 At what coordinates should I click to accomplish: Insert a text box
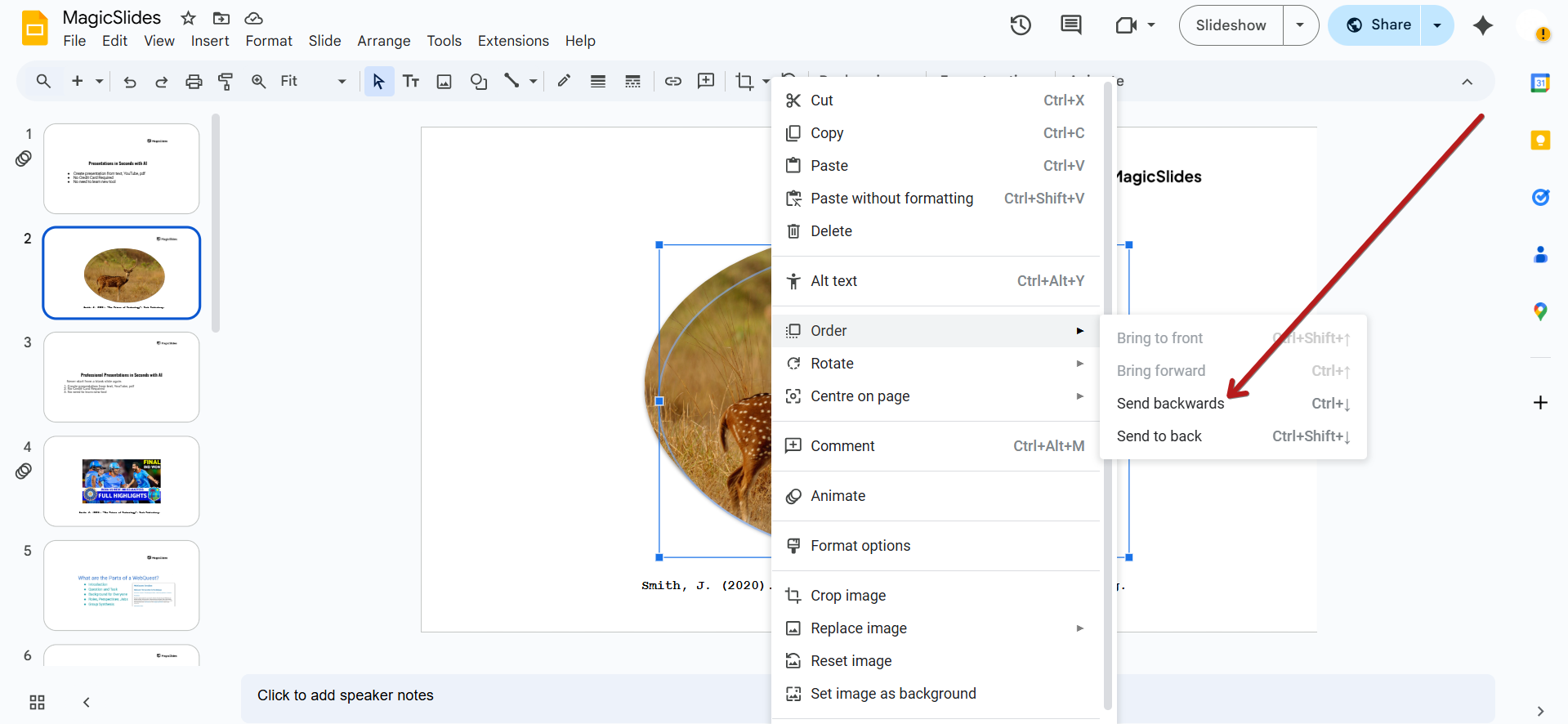tap(411, 81)
